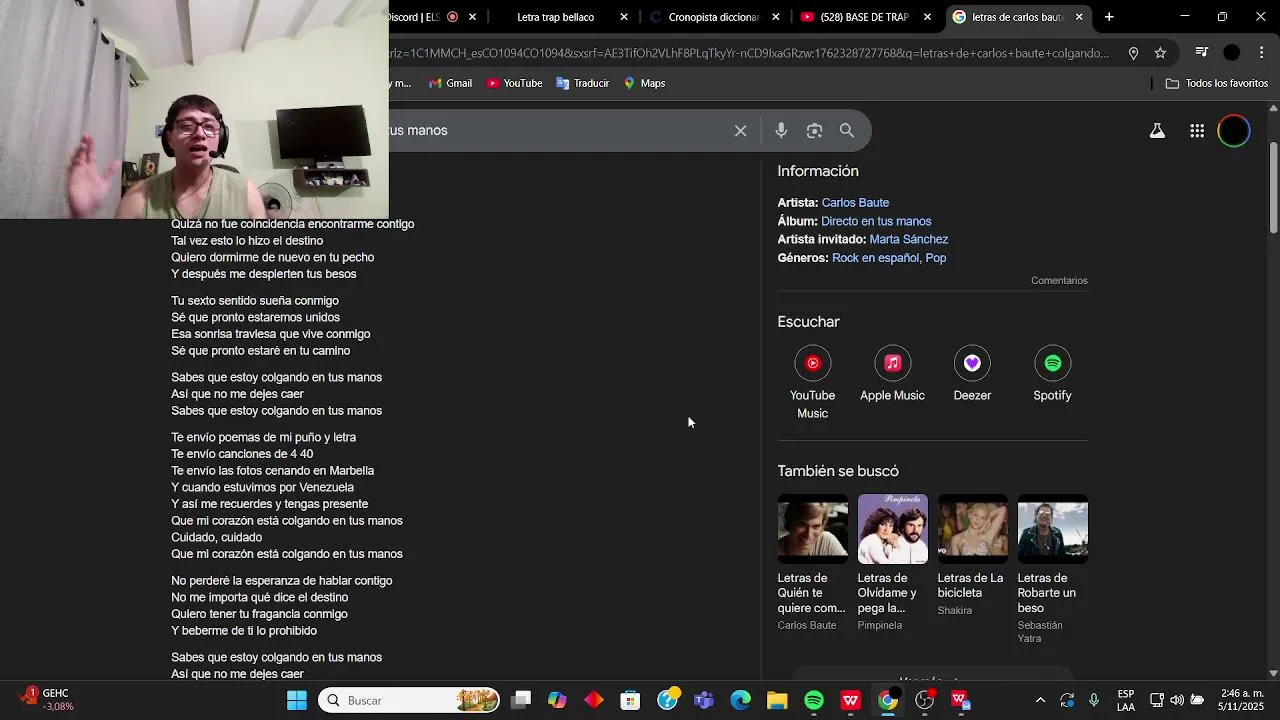Open Copilot from the taskbar

(557, 700)
